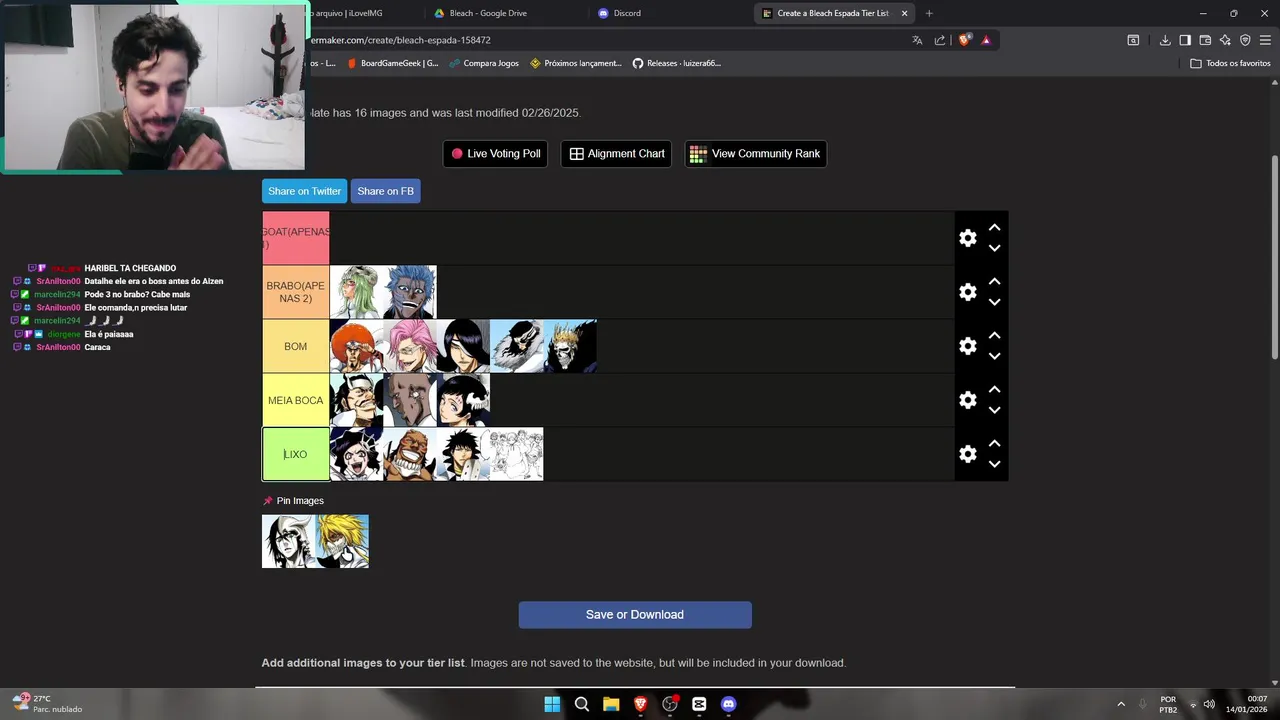This screenshot has width=1280, height=720.
Task: Open the Alignment Chart
Action: (616, 153)
